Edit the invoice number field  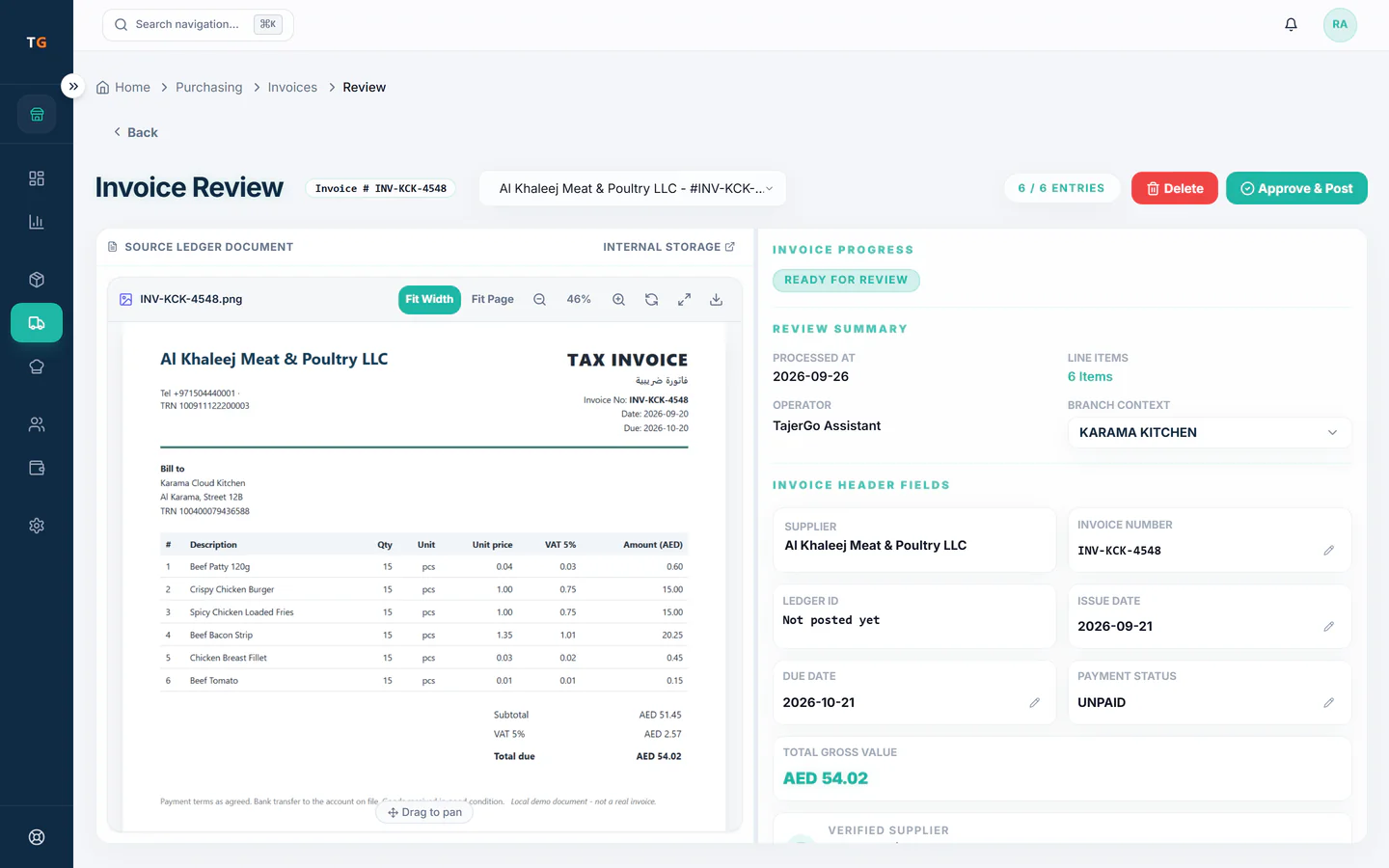point(1328,551)
